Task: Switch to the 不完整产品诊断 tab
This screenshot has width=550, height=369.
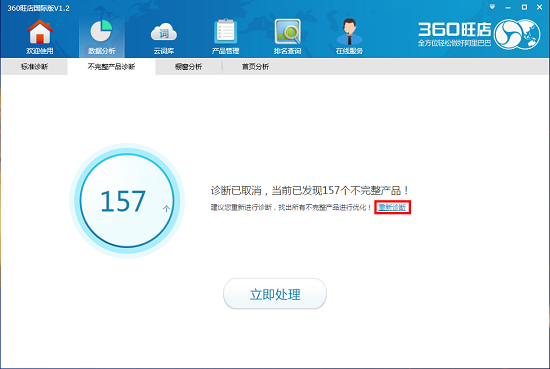Action: coord(111,67)
